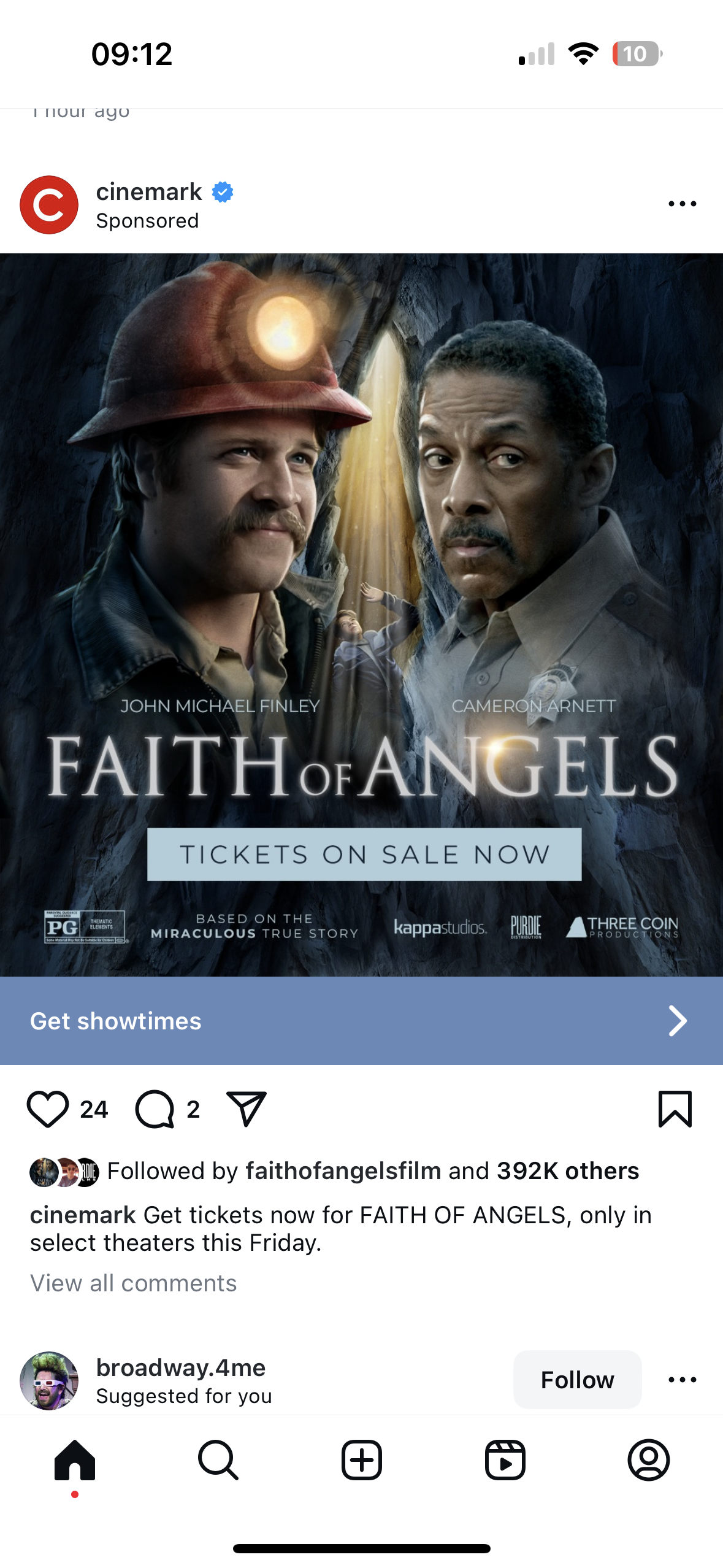The width and height of the screenshot is (723, 1568).
Task: Open broadway.4me post options menu
Action: [x=683, y=1380]
